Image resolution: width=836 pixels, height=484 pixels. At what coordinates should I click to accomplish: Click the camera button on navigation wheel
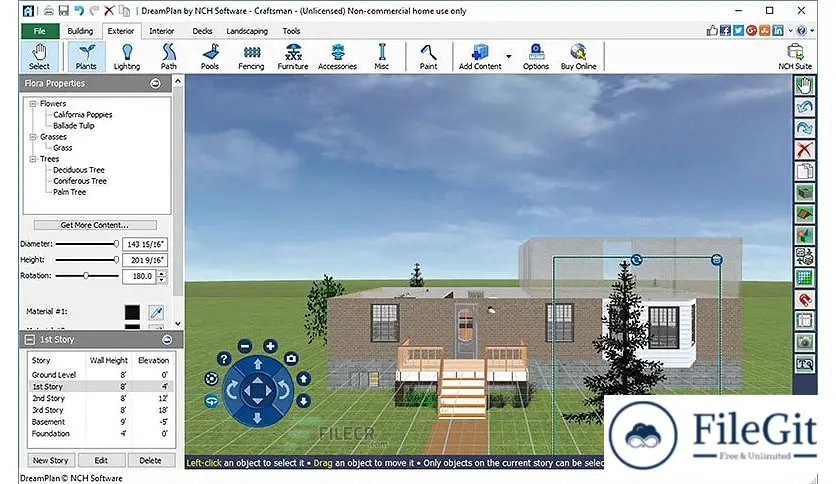coord(291,359)
